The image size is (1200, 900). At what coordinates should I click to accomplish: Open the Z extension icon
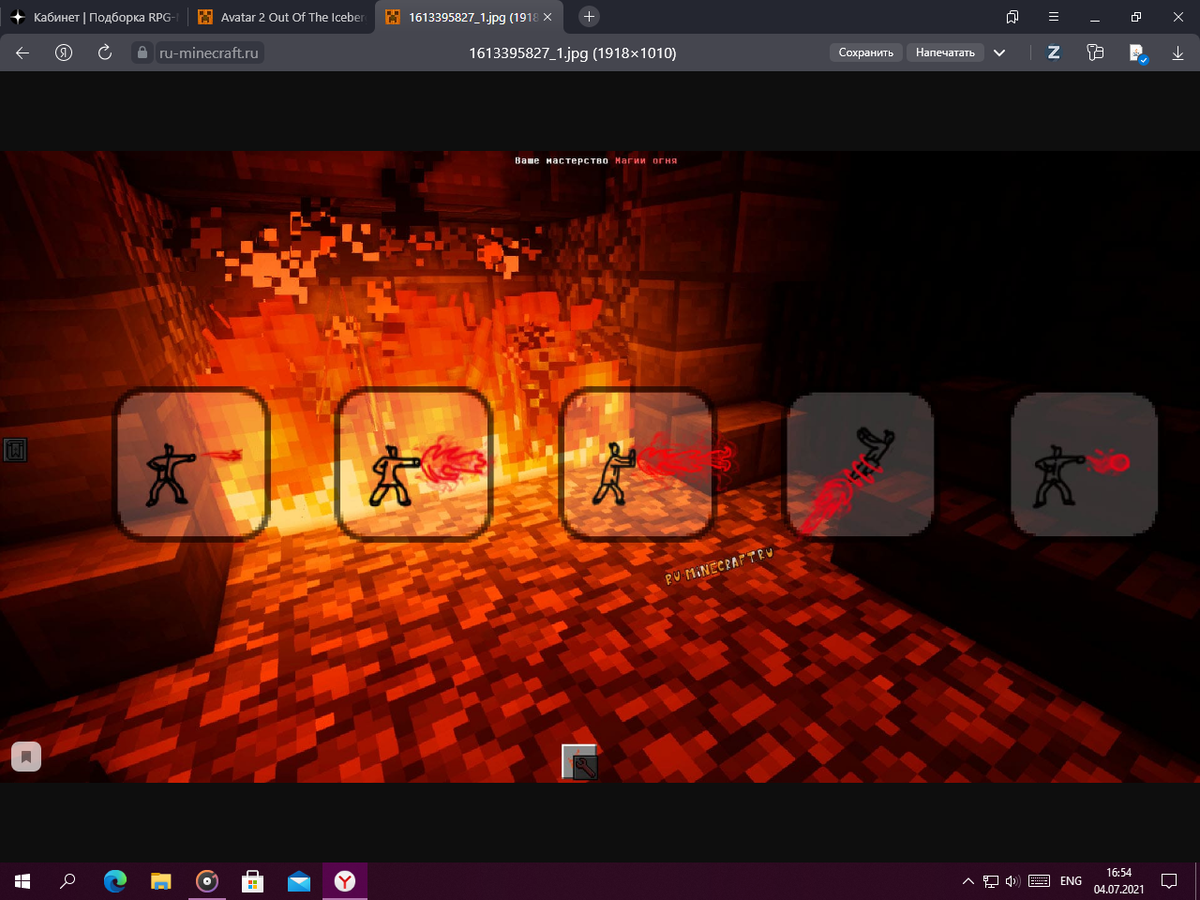(x=1053, y=53)
